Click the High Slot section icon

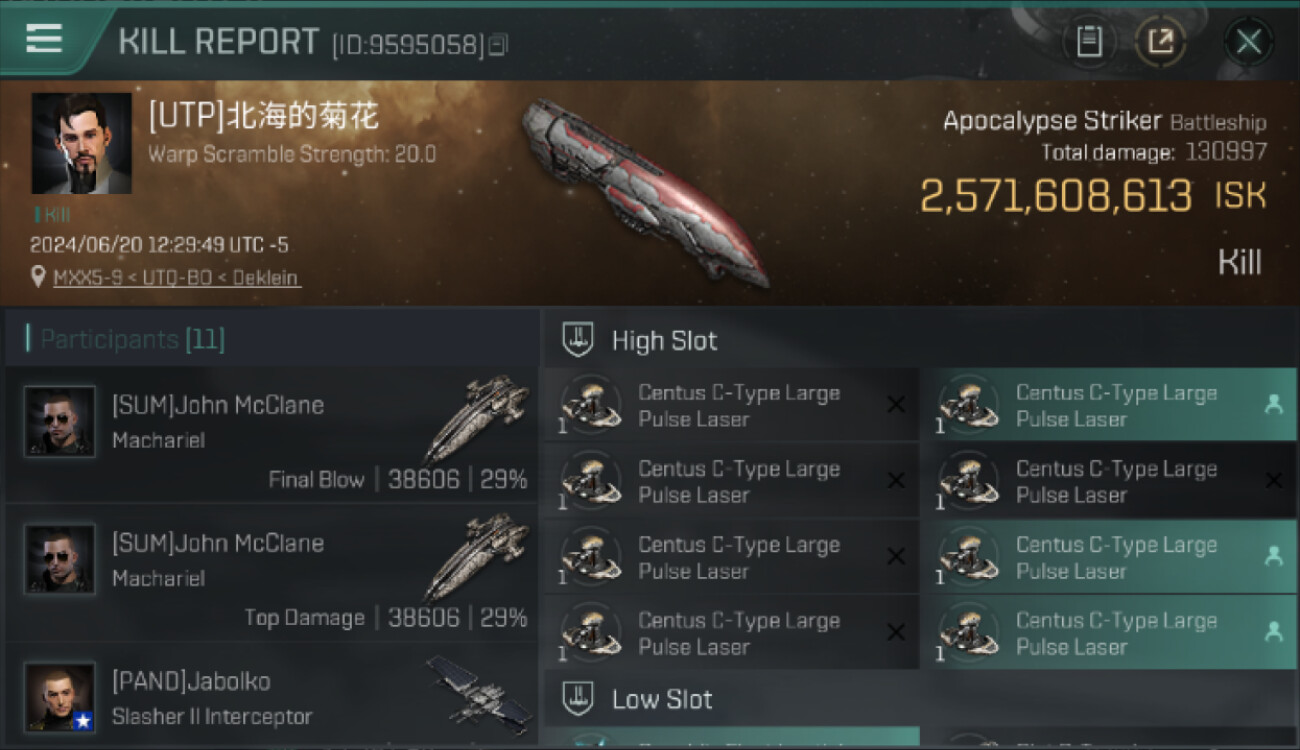pyautogui.click(x=578, y=340)
